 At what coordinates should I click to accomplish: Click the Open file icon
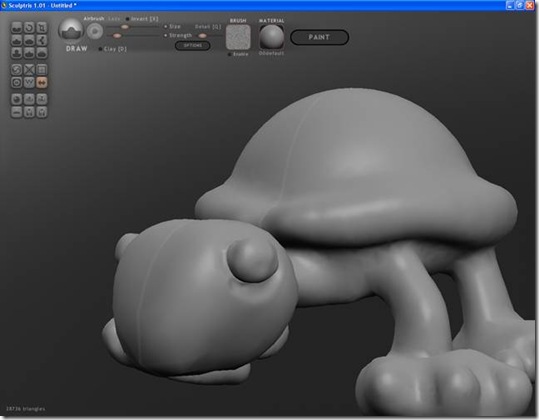point(29,99)
